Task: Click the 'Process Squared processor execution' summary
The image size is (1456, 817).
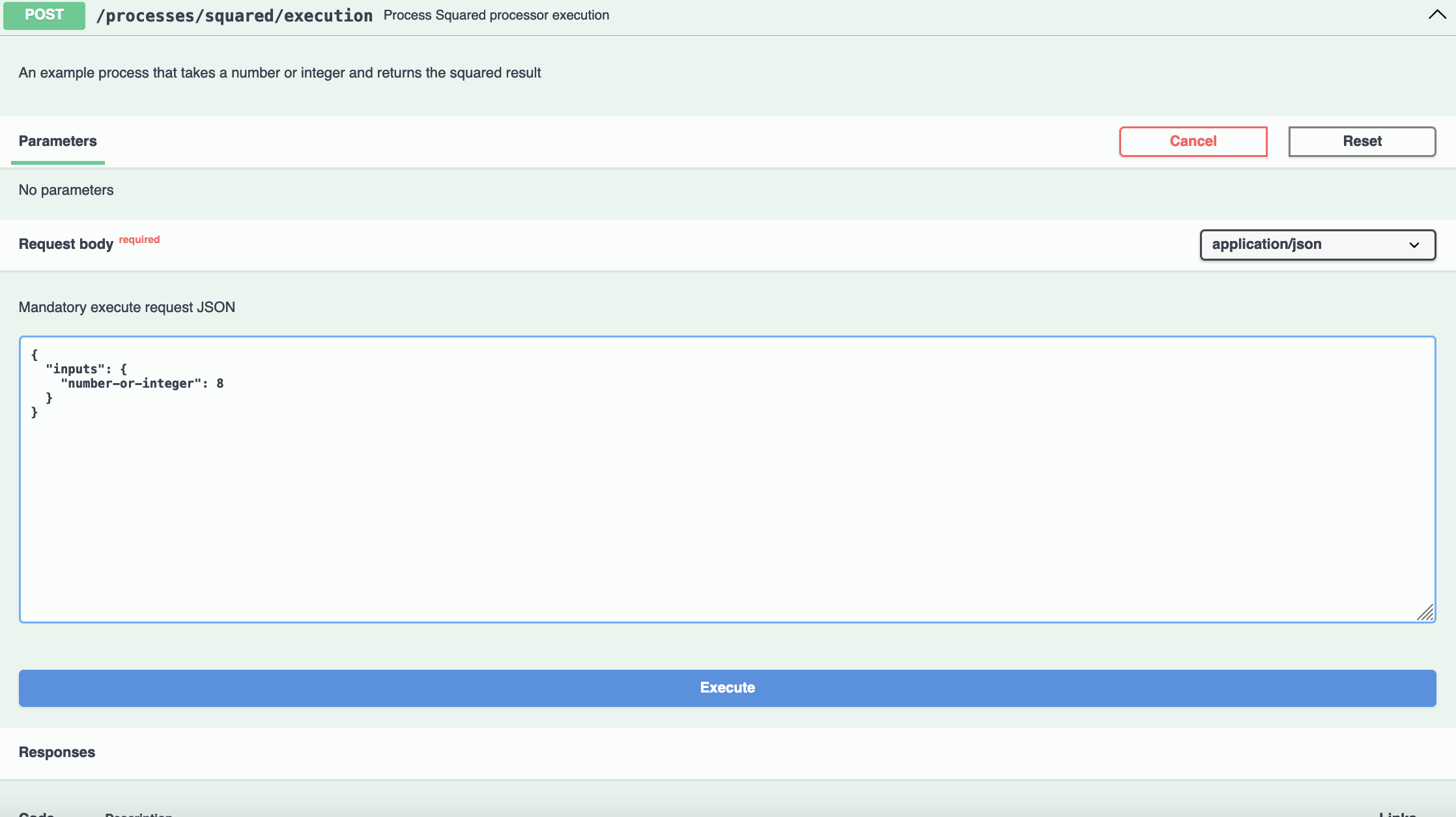Action: [496, 16]
